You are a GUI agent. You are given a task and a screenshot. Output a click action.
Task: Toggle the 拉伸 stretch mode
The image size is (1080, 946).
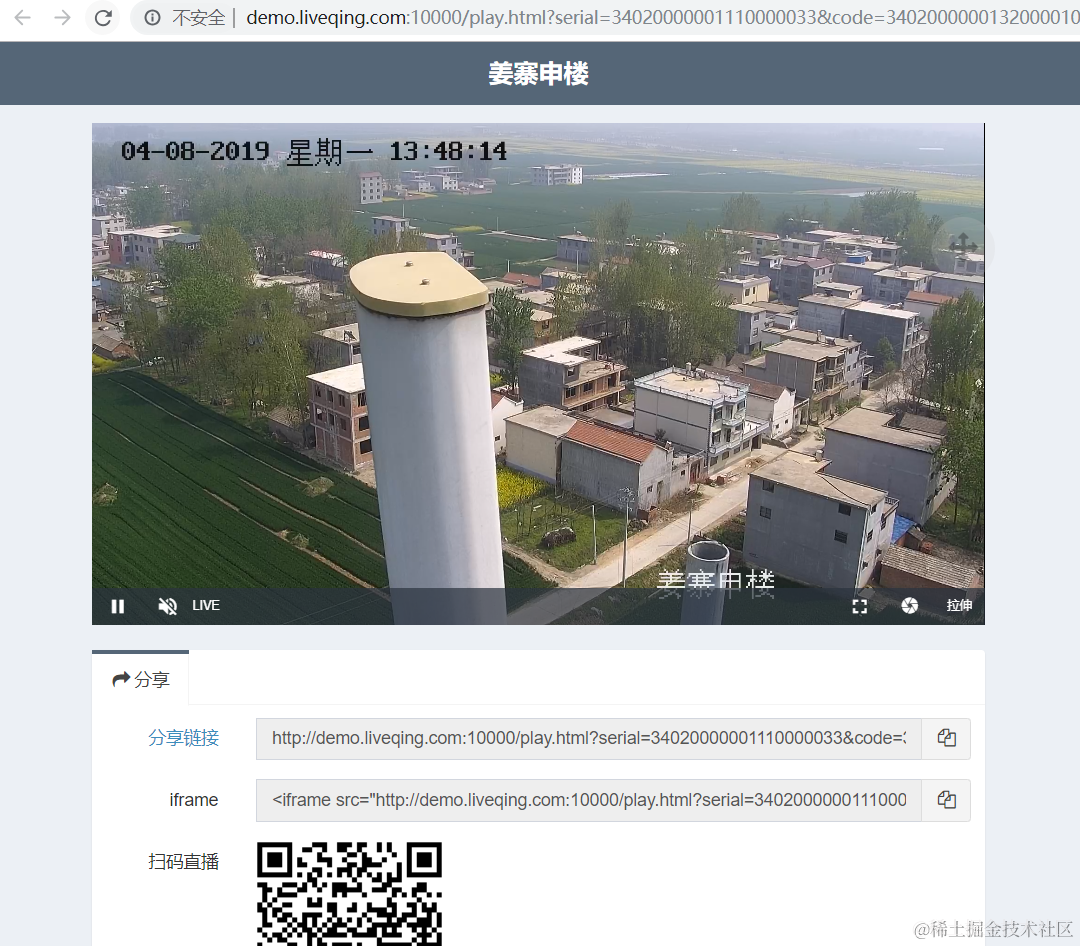959,606
